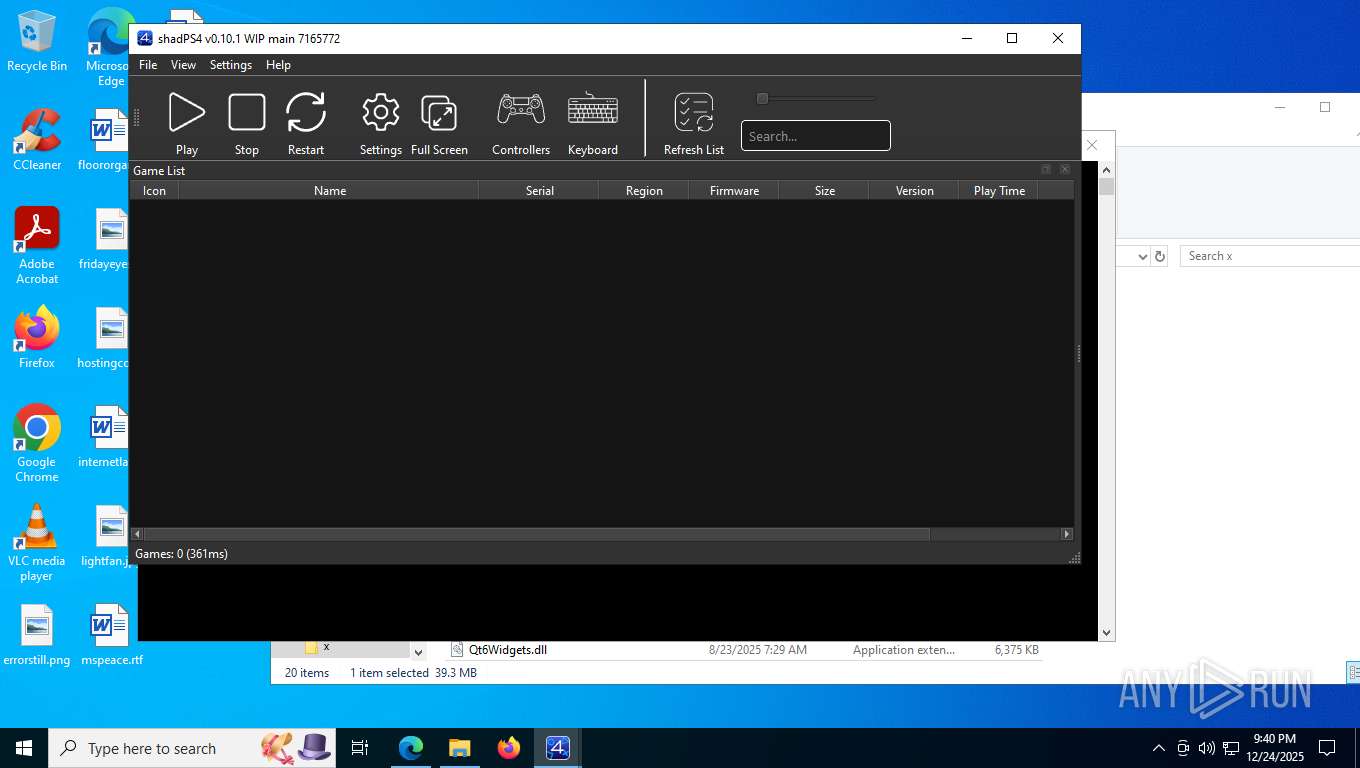Viewport: 1360px width, 768px height.
Task: Open the Firefox desktop shortcut
Action: pos(37,338)
